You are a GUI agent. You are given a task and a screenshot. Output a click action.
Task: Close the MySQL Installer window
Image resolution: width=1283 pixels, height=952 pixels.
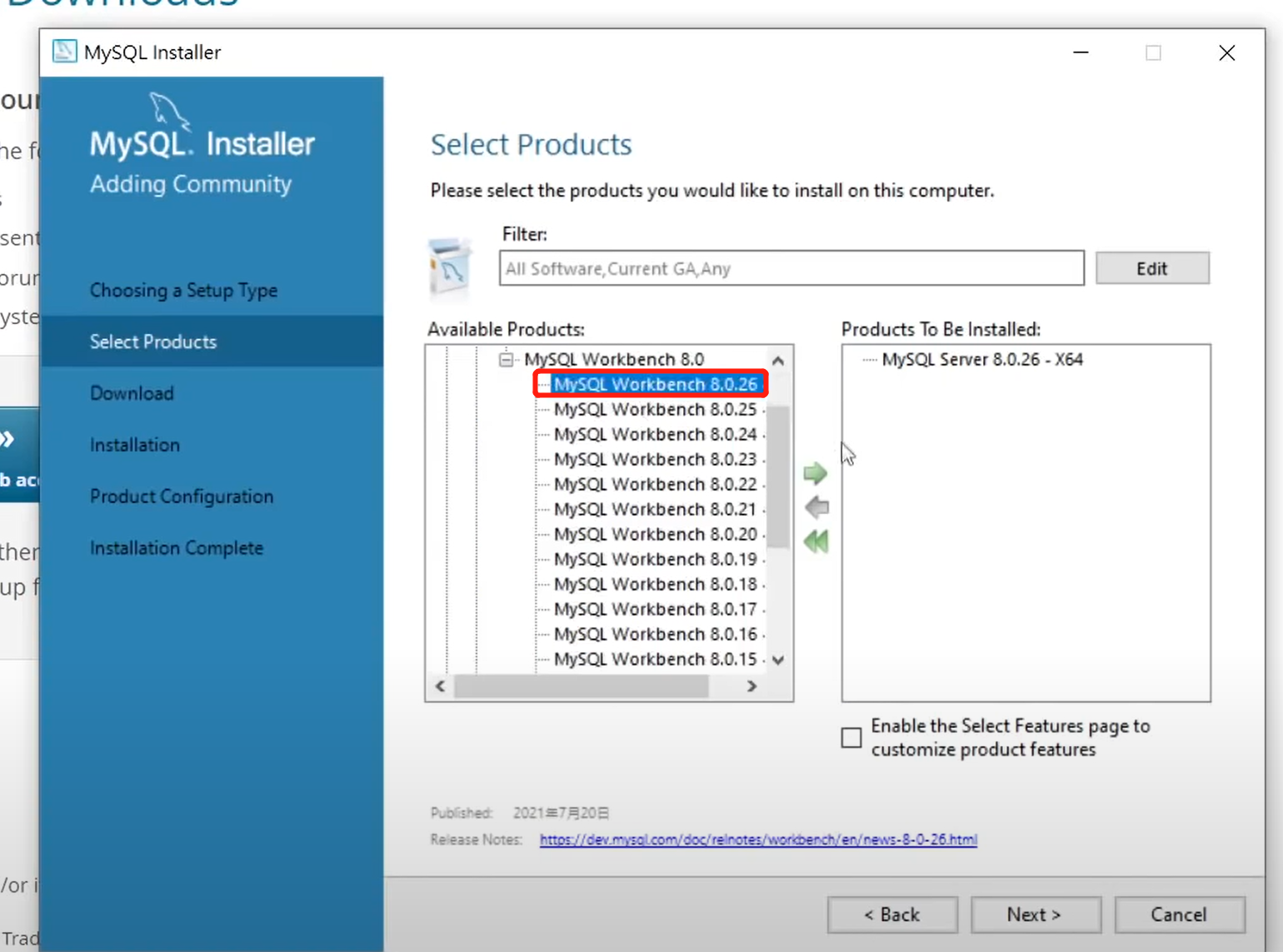point(1226,52)
